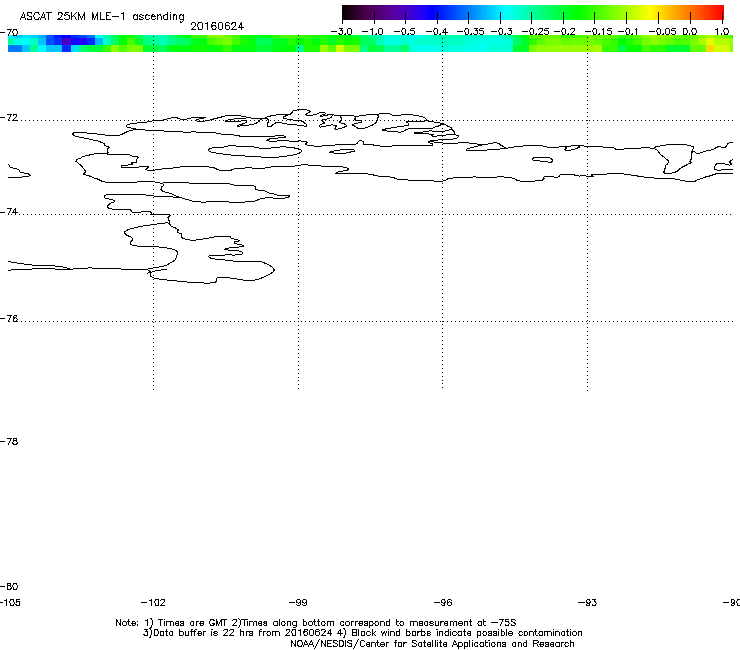The image size is (740, 650).
Task: Click the color scale label -0.1
Action: pos(628,32)
